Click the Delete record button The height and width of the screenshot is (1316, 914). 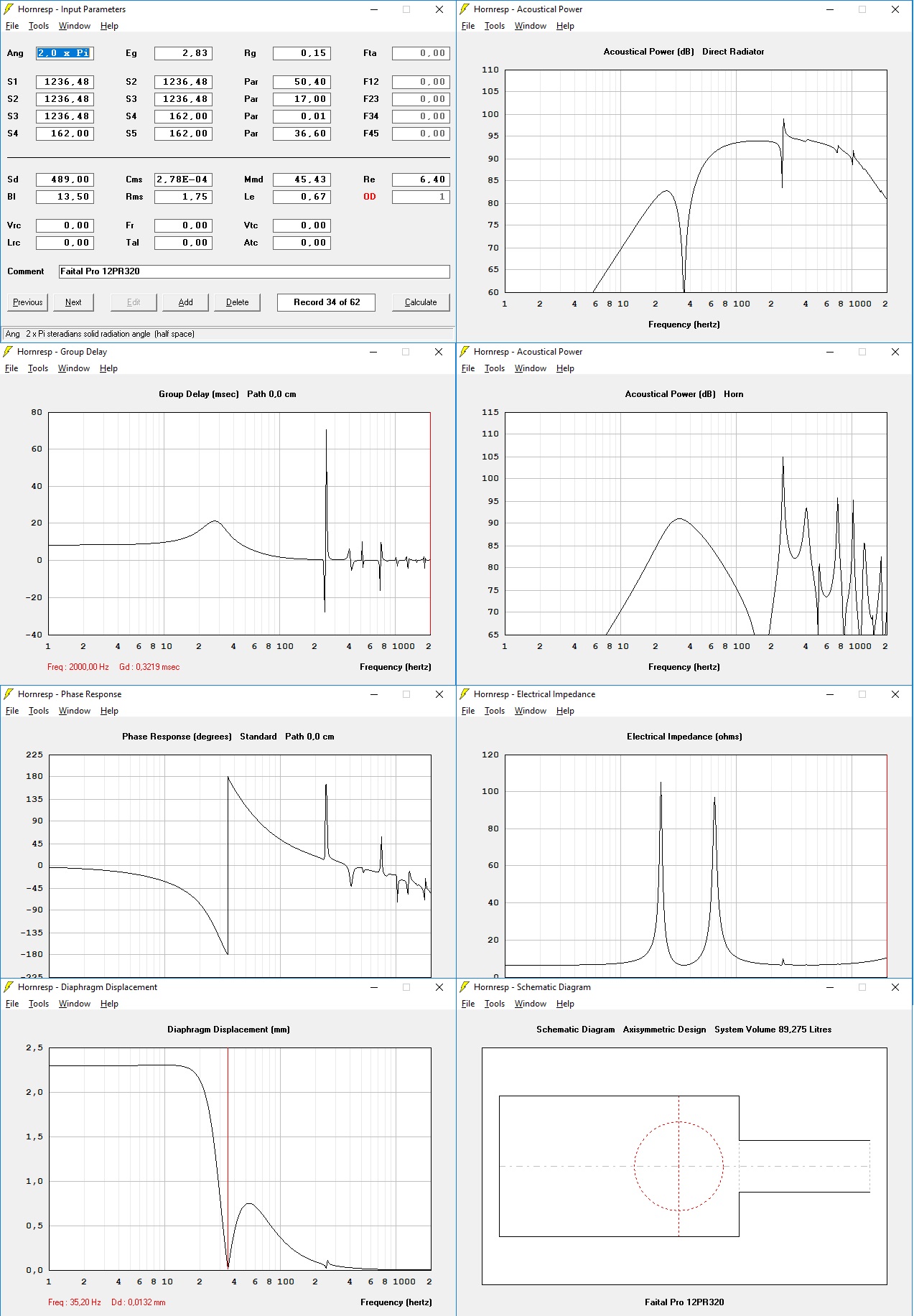(x=238, y=302)
